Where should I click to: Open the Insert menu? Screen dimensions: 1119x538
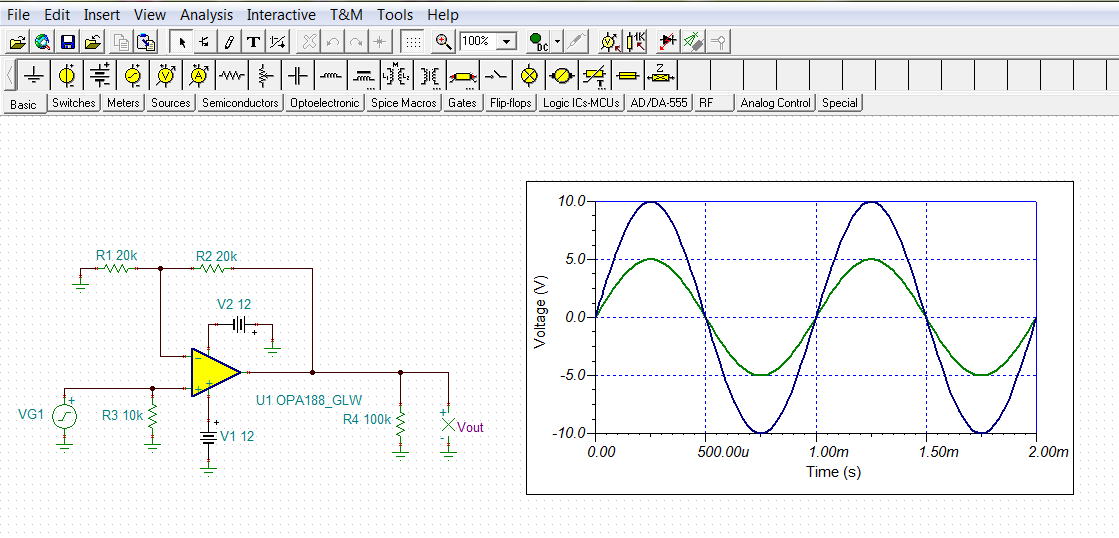pyautogui.click(x=102, y=14)
